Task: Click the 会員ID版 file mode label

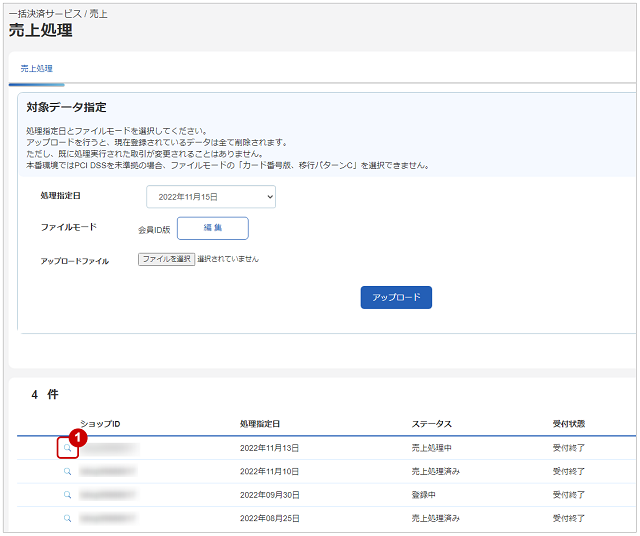Action: 154,230
